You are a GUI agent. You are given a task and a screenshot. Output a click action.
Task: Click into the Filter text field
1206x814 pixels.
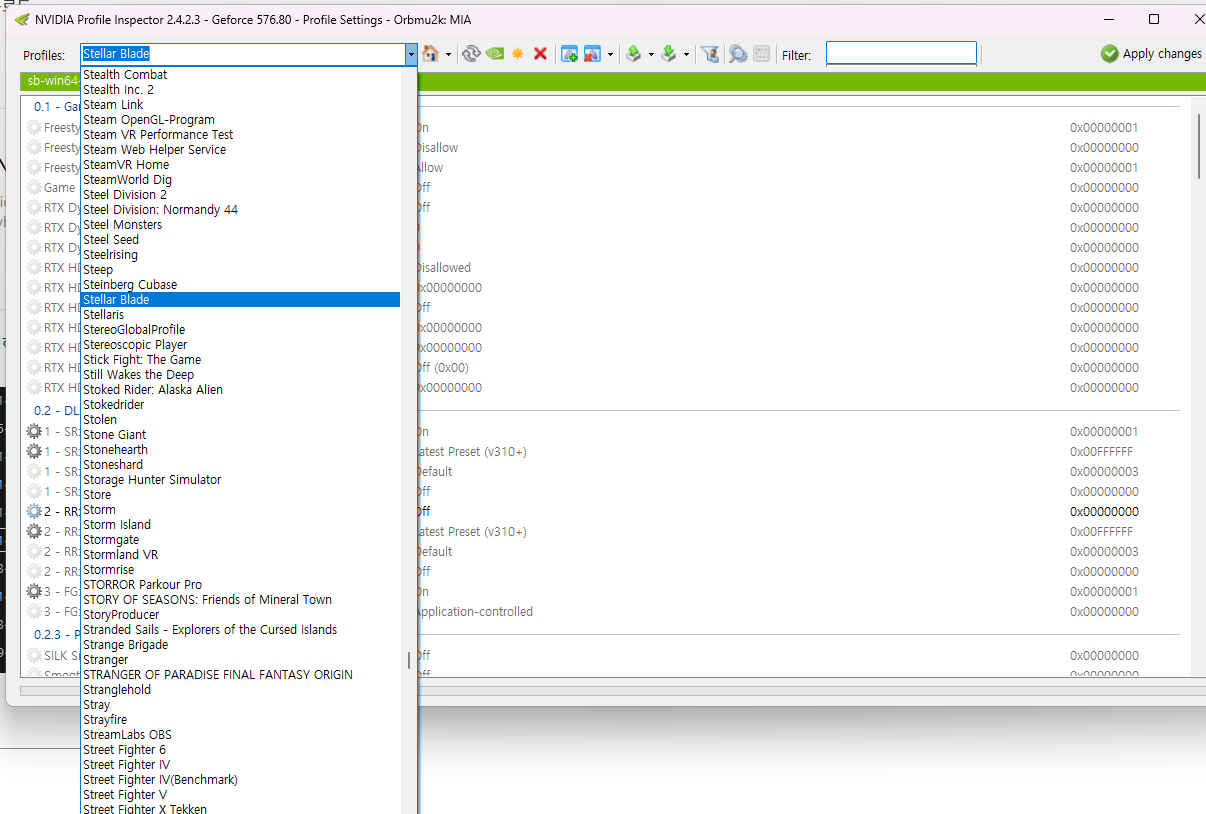pos(901,53)
